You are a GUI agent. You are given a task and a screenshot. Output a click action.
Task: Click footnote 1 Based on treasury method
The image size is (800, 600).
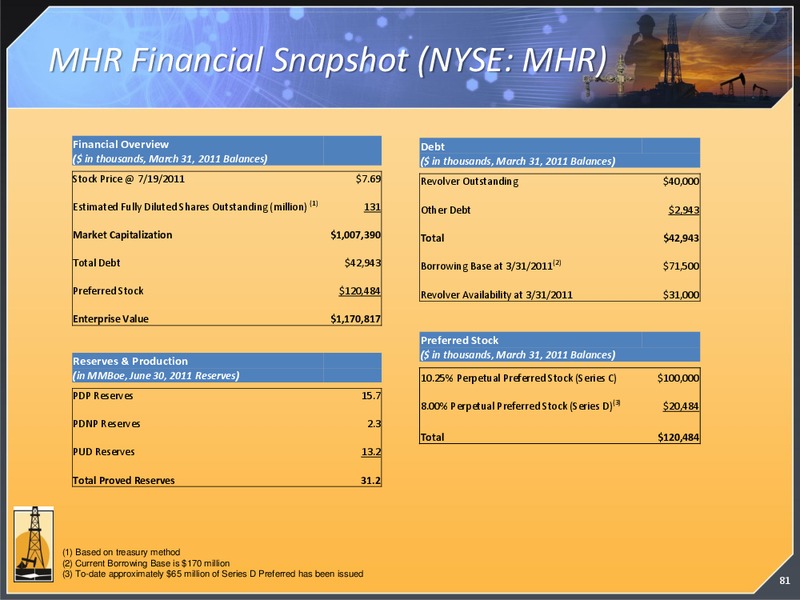tap(121, 552)
